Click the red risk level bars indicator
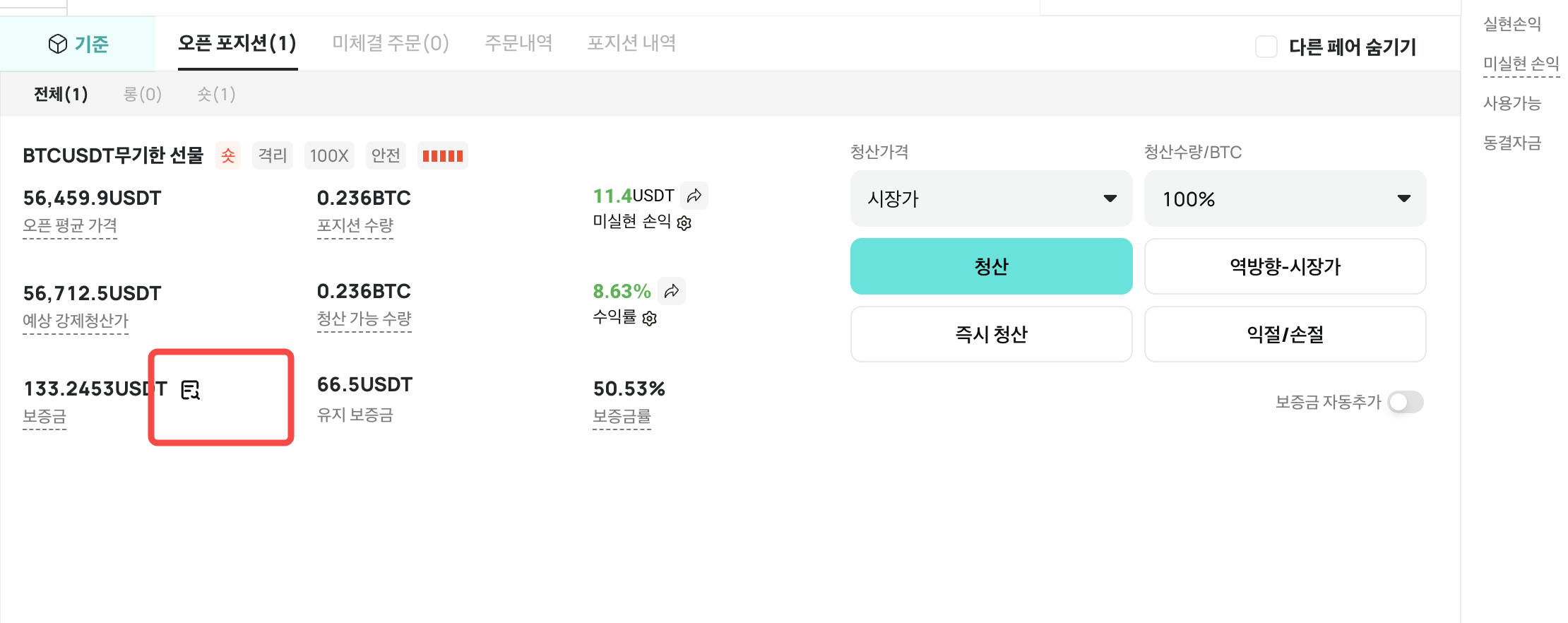Screen dimensions: 1568x623 443,155
